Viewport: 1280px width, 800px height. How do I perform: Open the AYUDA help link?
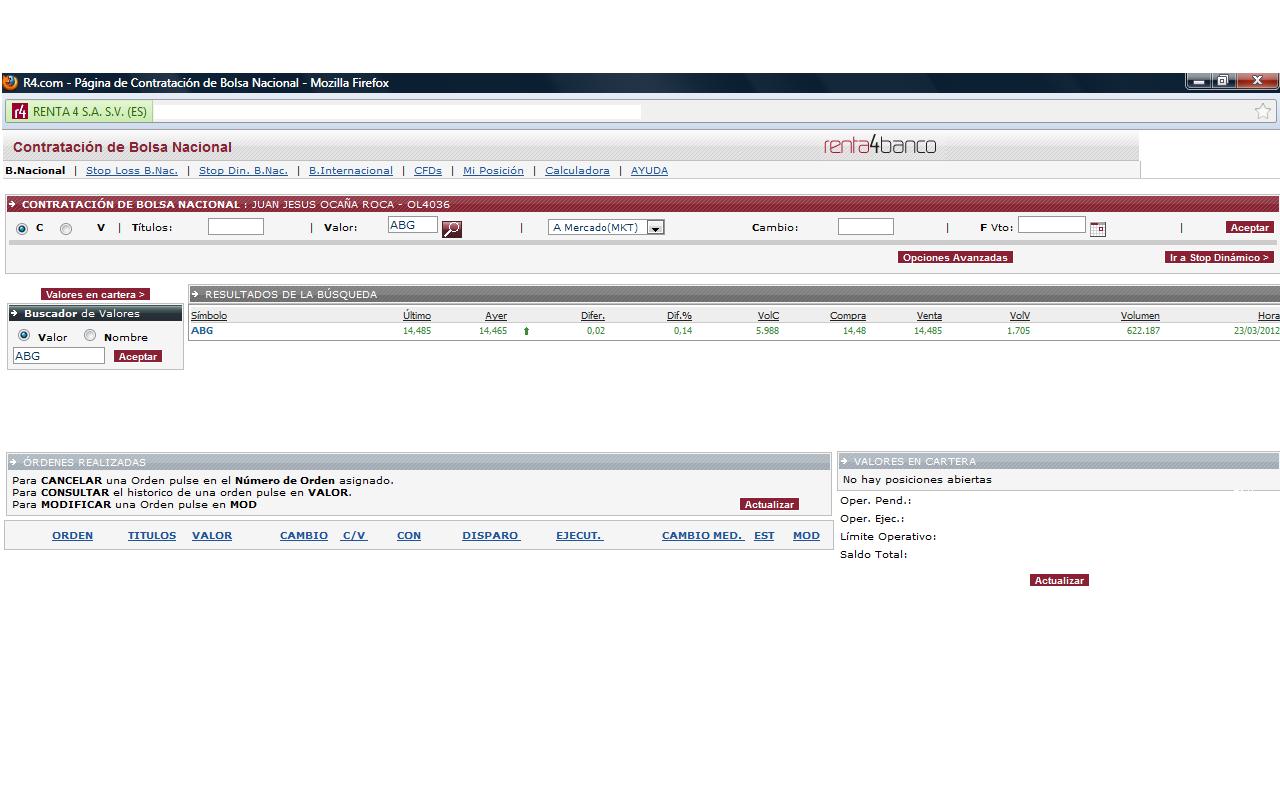649,171
